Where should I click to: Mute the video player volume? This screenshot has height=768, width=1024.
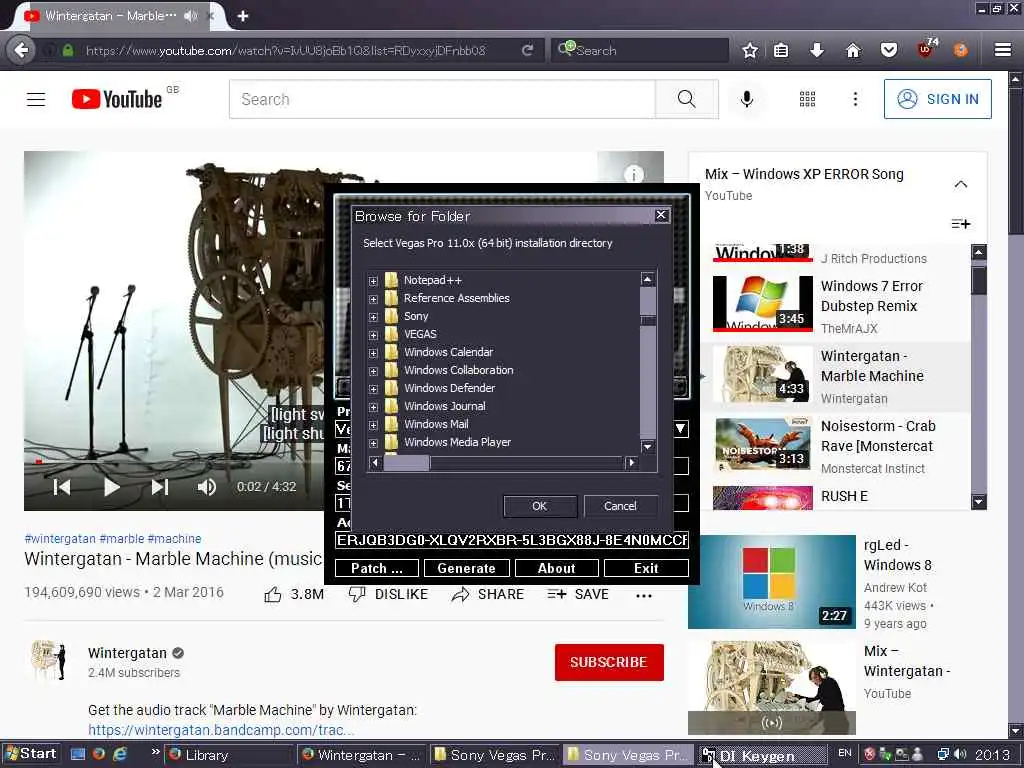tap(206, 487)
